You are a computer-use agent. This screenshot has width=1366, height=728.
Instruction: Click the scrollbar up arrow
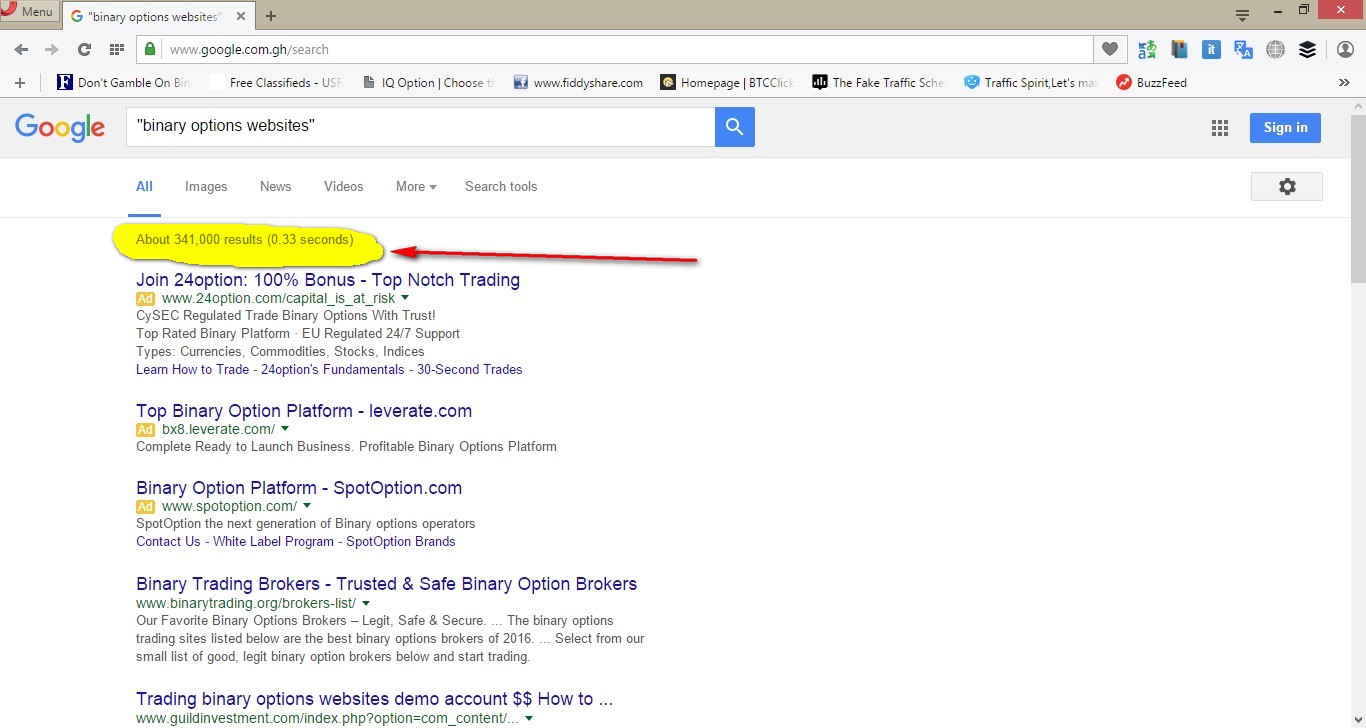(1358, 106)
